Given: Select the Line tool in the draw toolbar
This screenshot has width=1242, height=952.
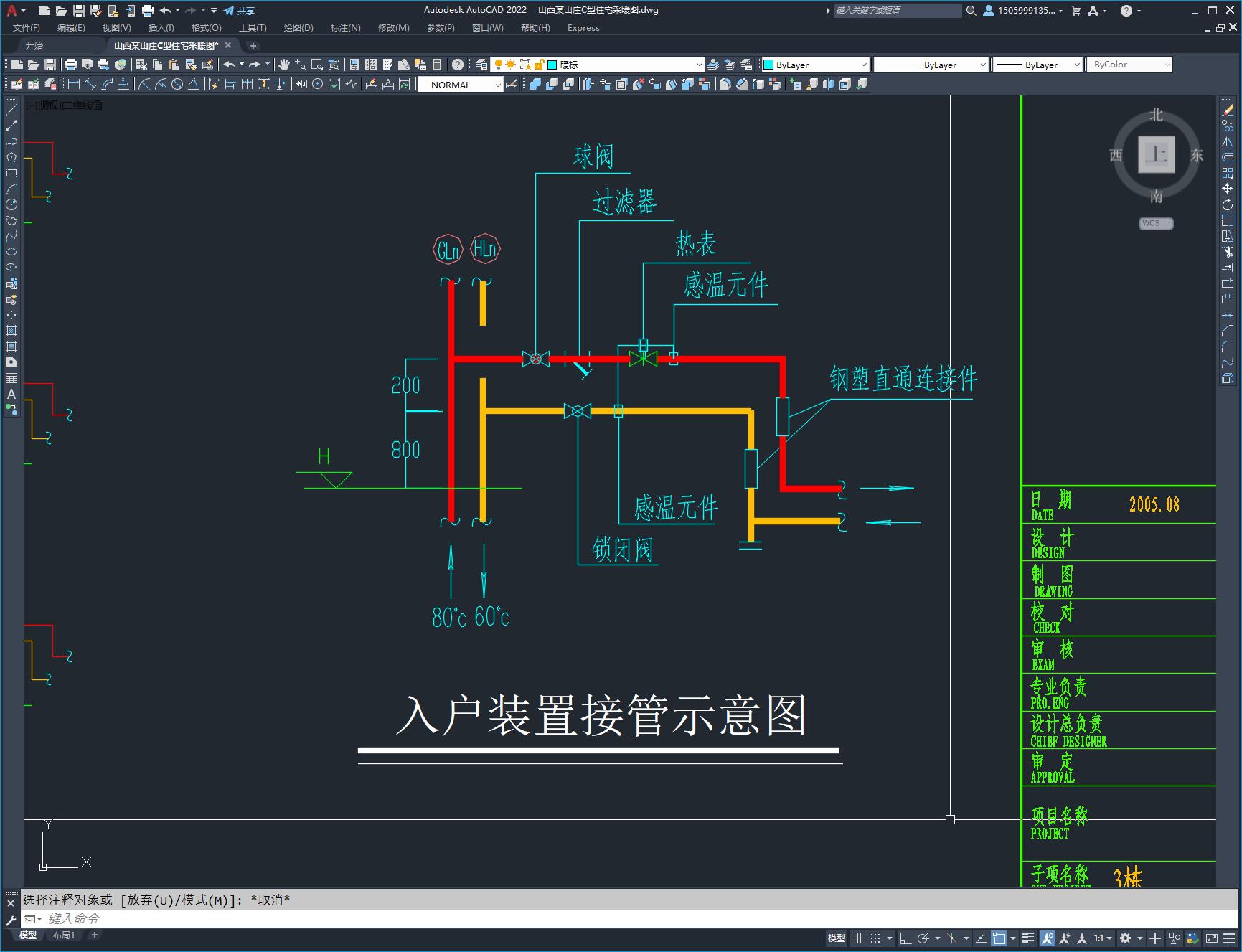Looking at the screenshot, I should click(x=11, y=110).
